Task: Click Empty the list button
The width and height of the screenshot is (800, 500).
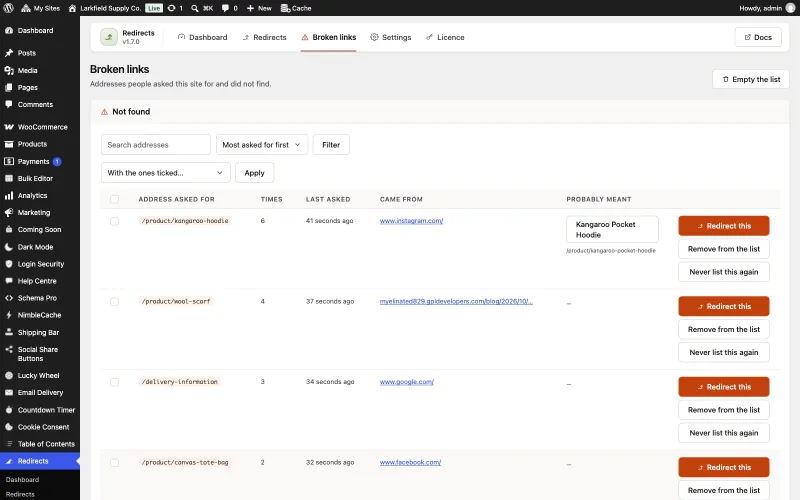Action: [751, 80]
